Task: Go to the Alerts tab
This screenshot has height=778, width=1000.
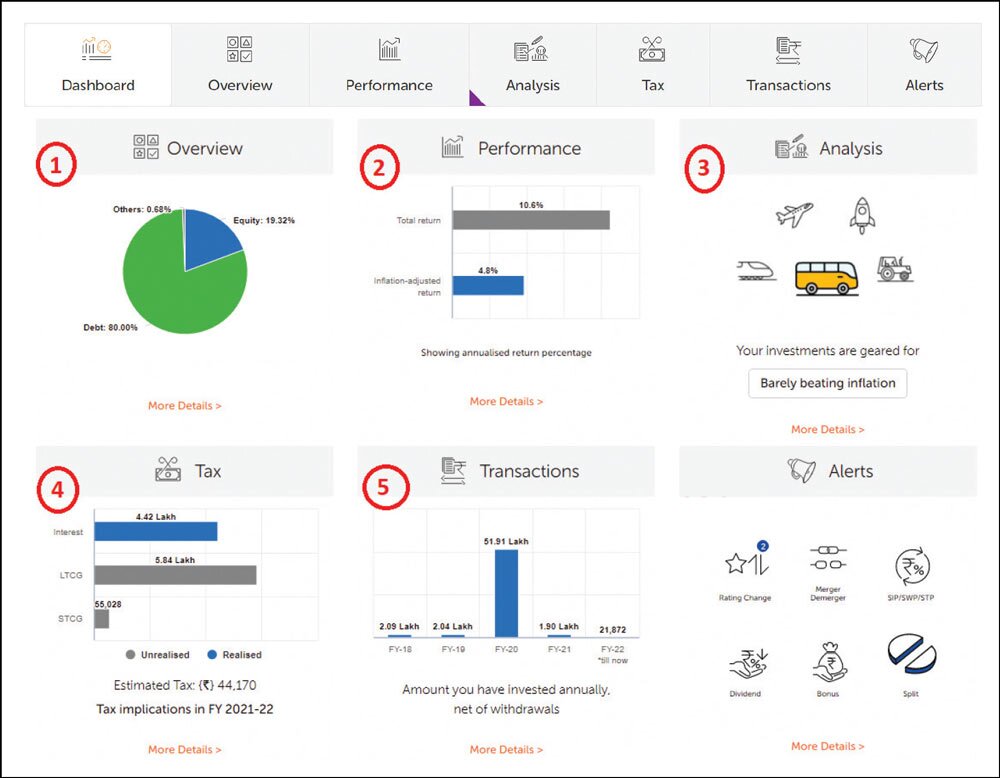Action: pyautogui.click(x=924, y=66)
